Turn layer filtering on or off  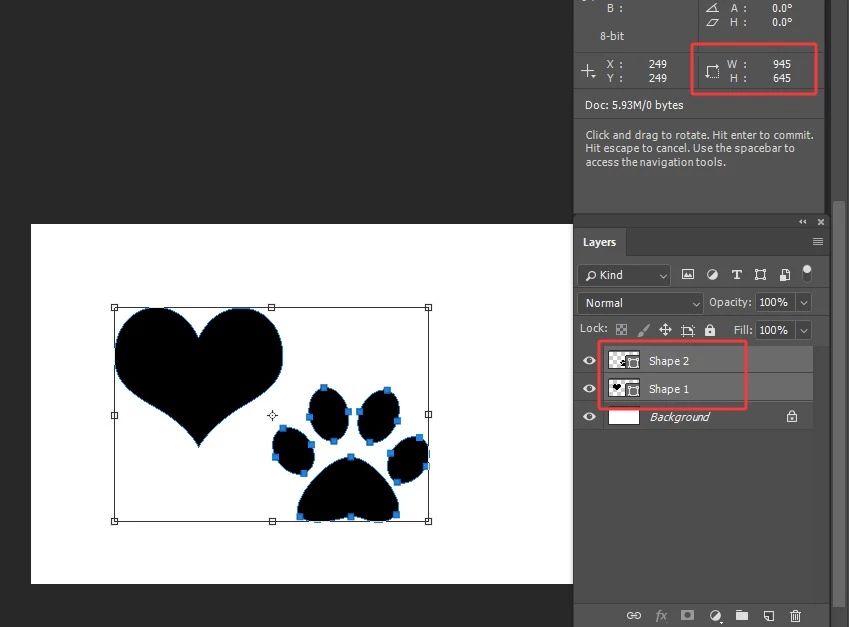click(x=807, y=273)
